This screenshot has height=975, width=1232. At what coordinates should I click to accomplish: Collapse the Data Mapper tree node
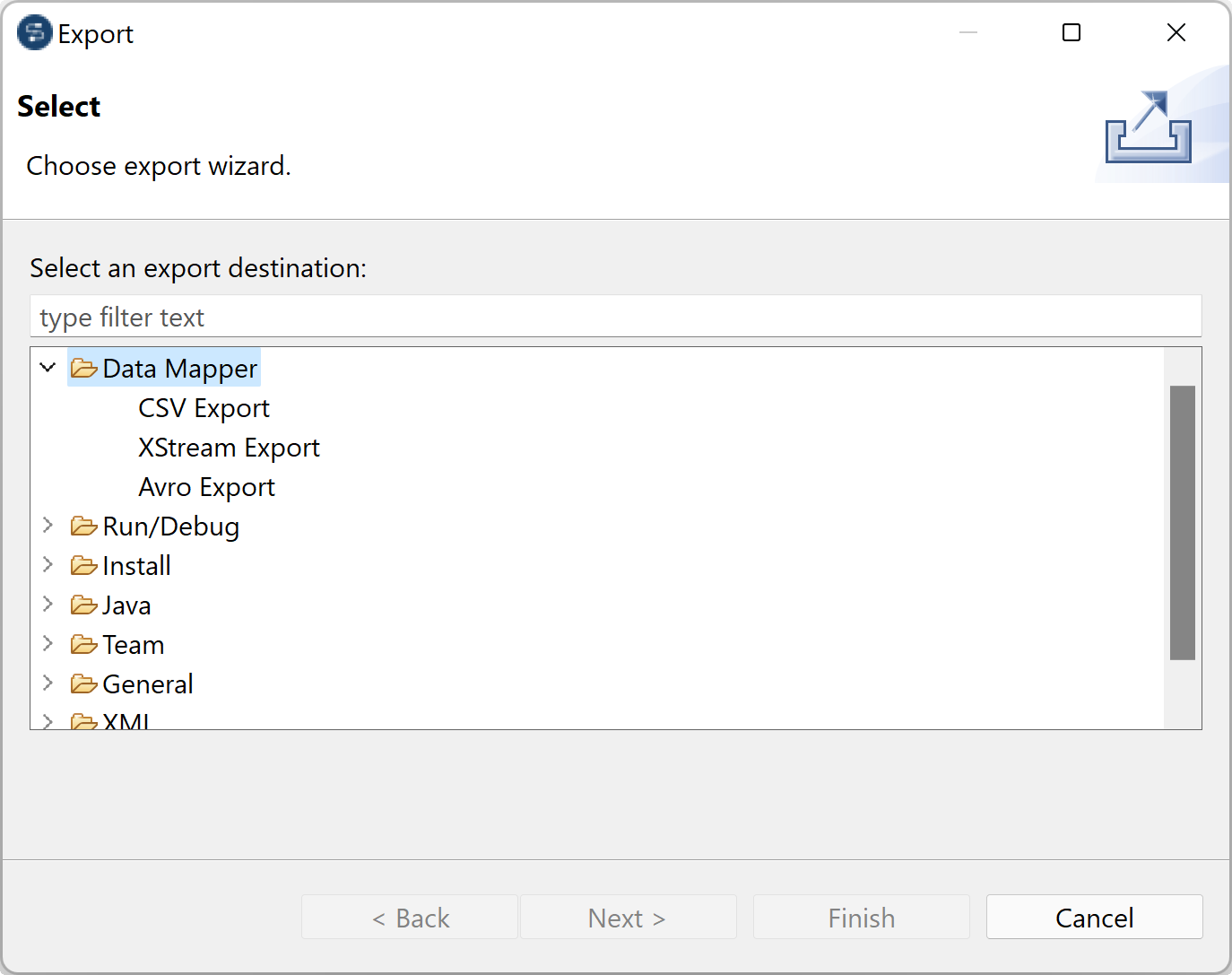click(48, 368)
